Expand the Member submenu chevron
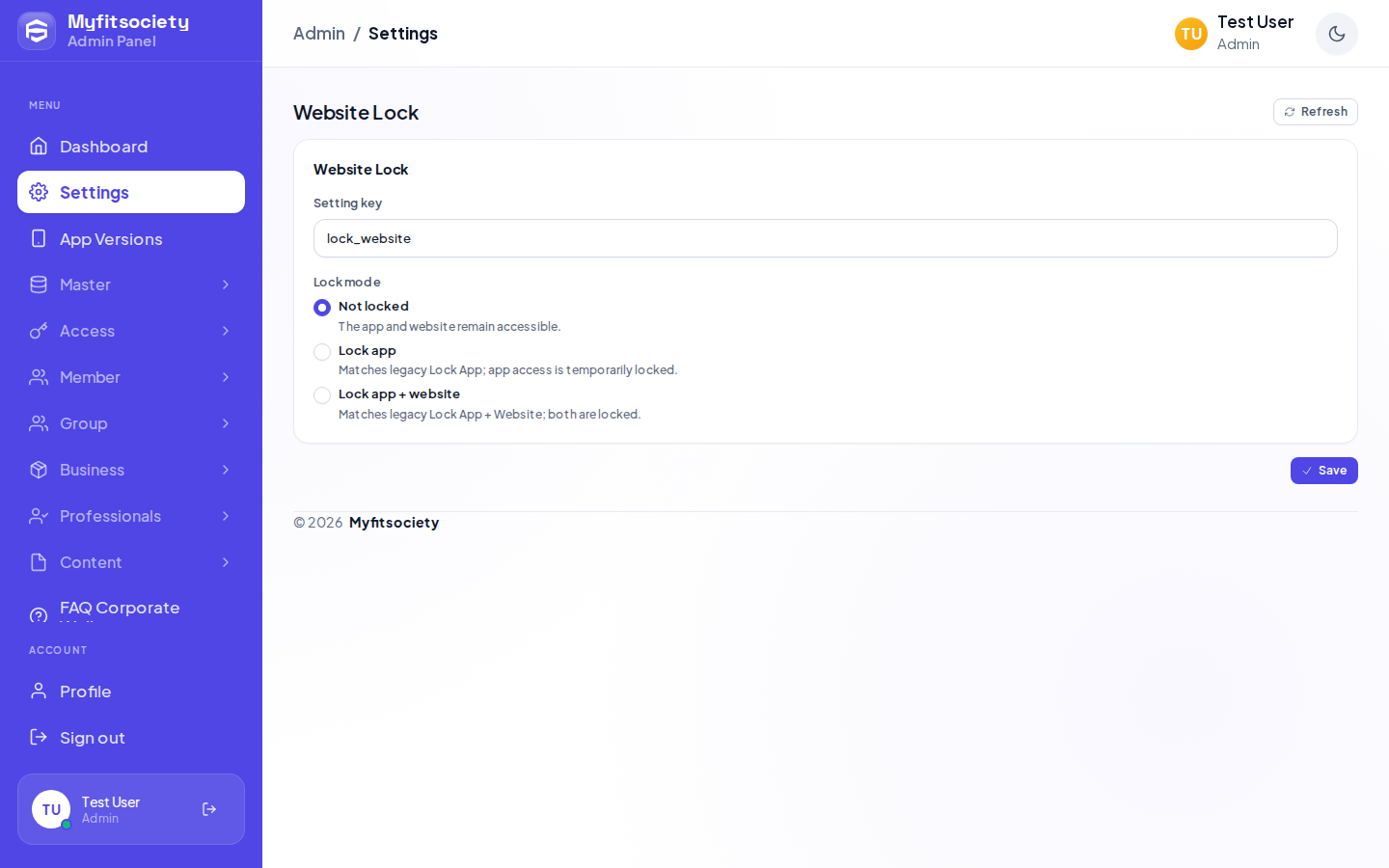The width and height of the screenshot is (1389, 868). 226,377
